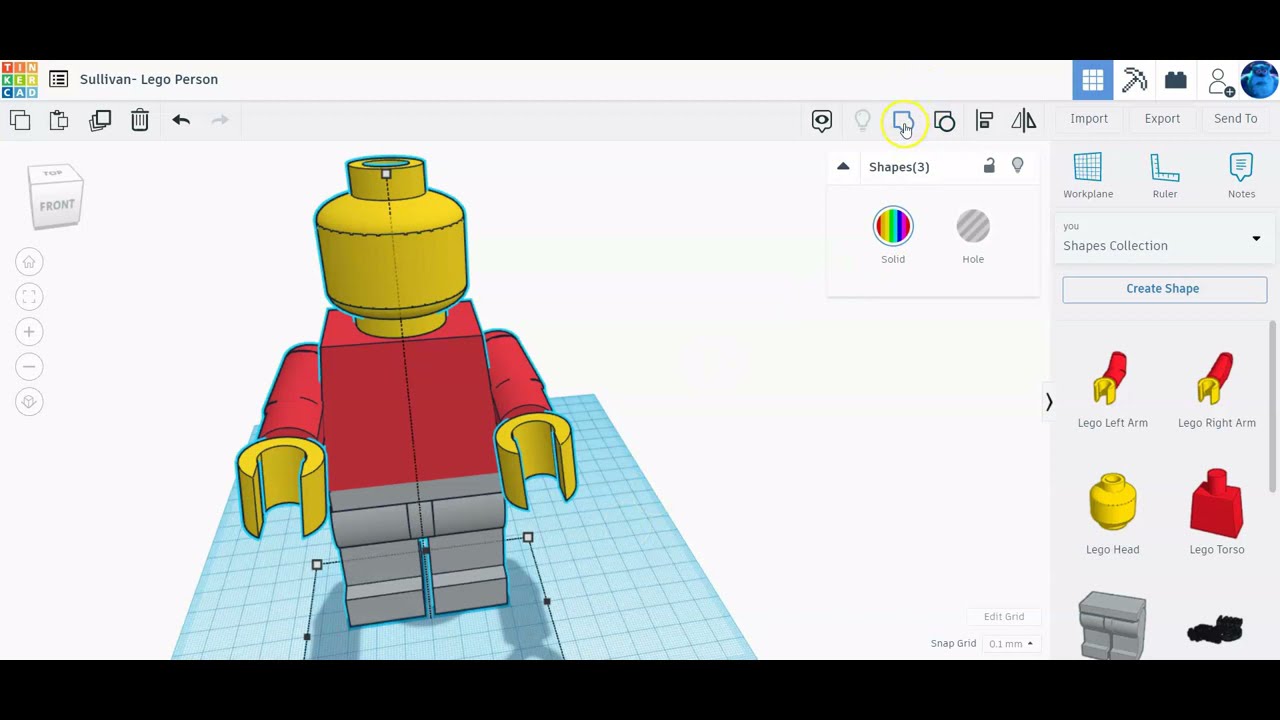1280x720 pixels.
Task: Select the Lego Head shape
Action: [1113, 514]
